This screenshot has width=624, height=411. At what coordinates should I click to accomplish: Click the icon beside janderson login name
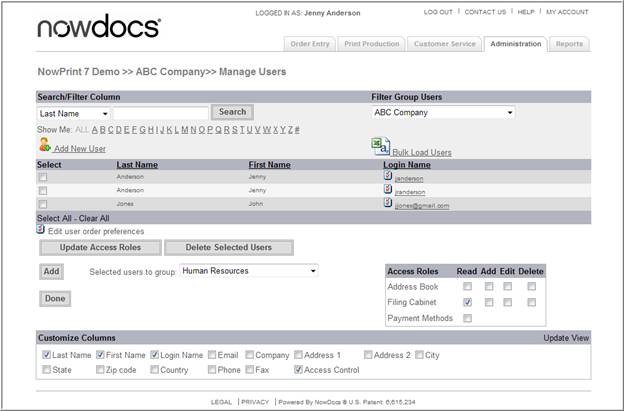(388, 176)
